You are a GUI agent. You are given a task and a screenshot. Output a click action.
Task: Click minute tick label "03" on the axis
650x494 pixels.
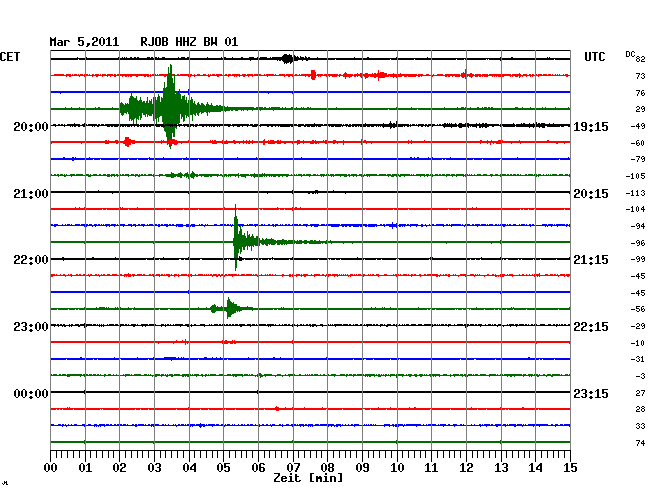(154, 468)
